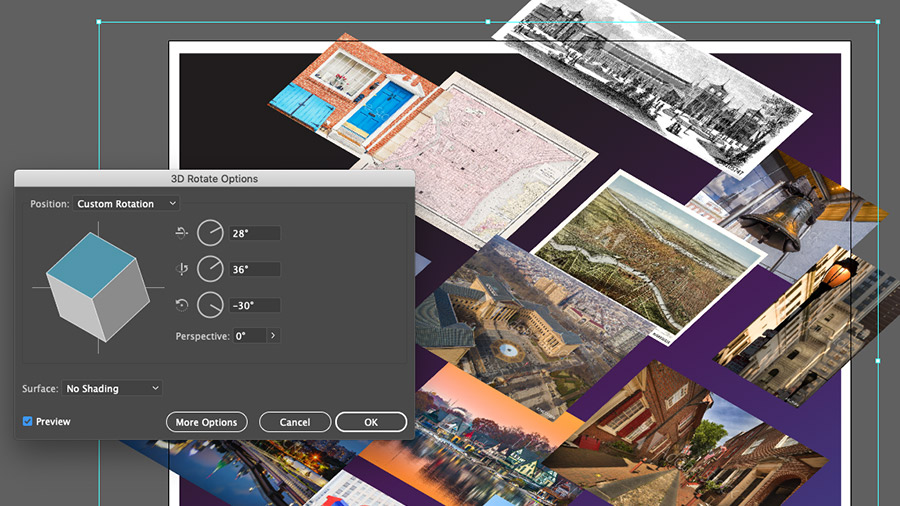
Task: Click the Cancel button
Action: (295, 422)
